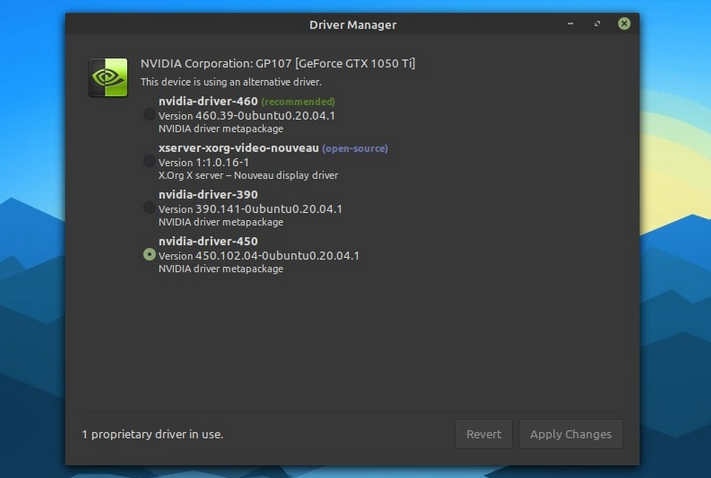Click the nvidia-driver-460 name text
The width and height of the screenshot is (711, 478).
pyautogui.click(x=208, y=101)
